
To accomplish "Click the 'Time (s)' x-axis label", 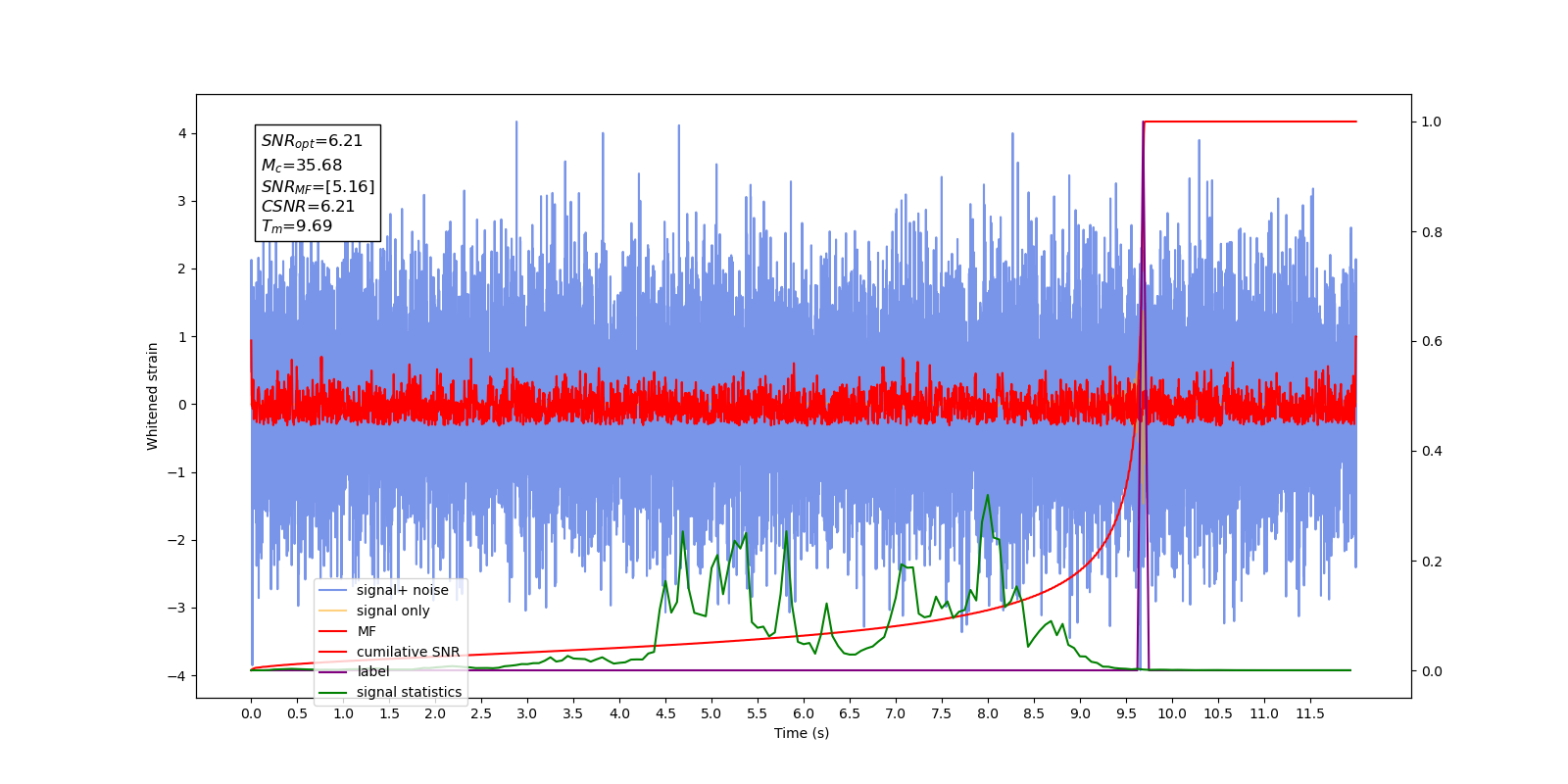I will pyautogui.click(x=802, y=733).
